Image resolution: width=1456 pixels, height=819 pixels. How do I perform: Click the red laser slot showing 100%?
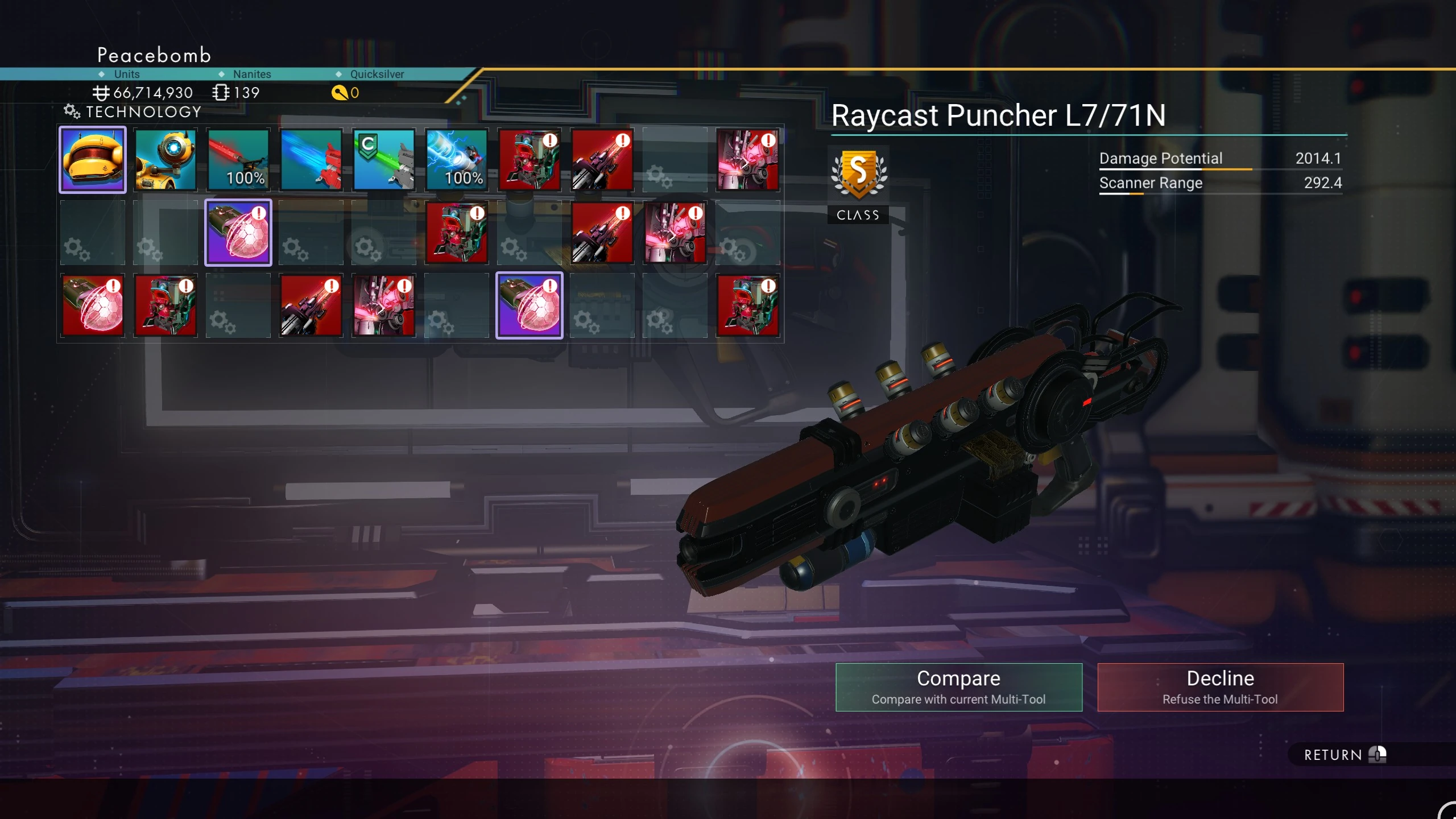[x=238, y=160]
